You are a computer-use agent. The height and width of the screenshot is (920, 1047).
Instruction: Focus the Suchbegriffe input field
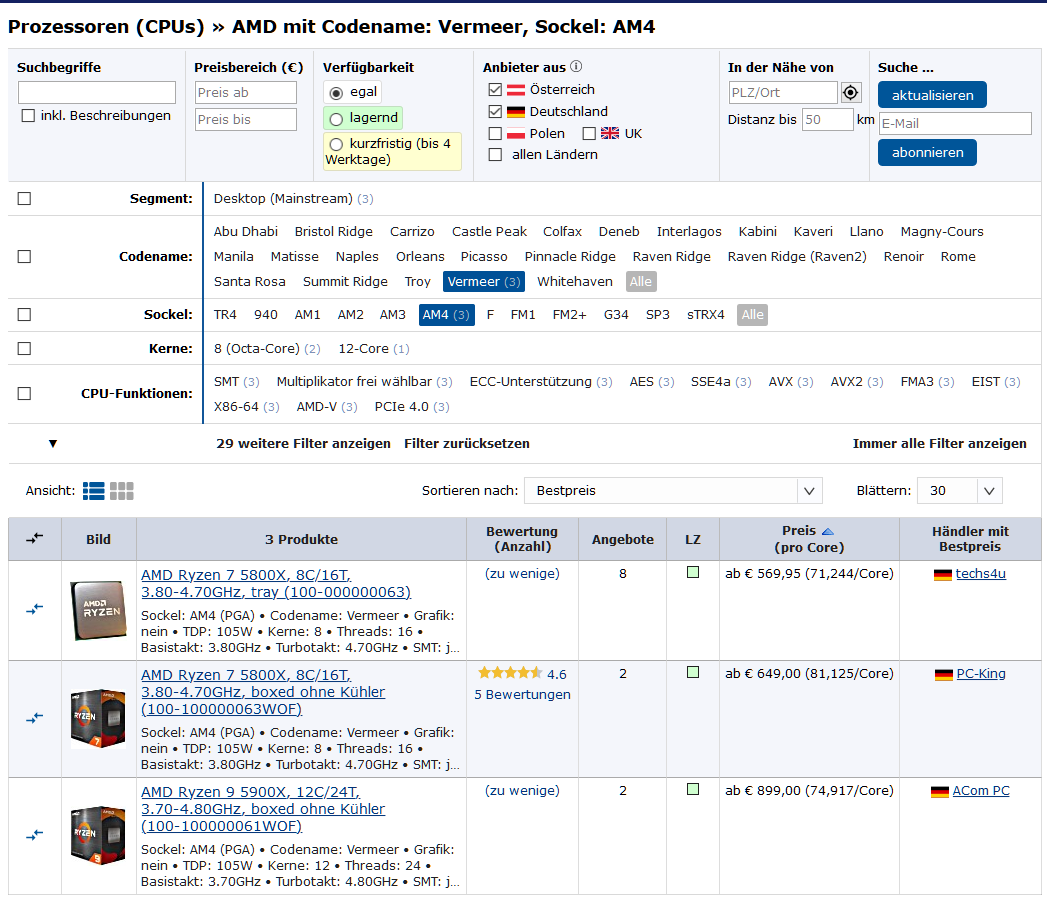97,92
